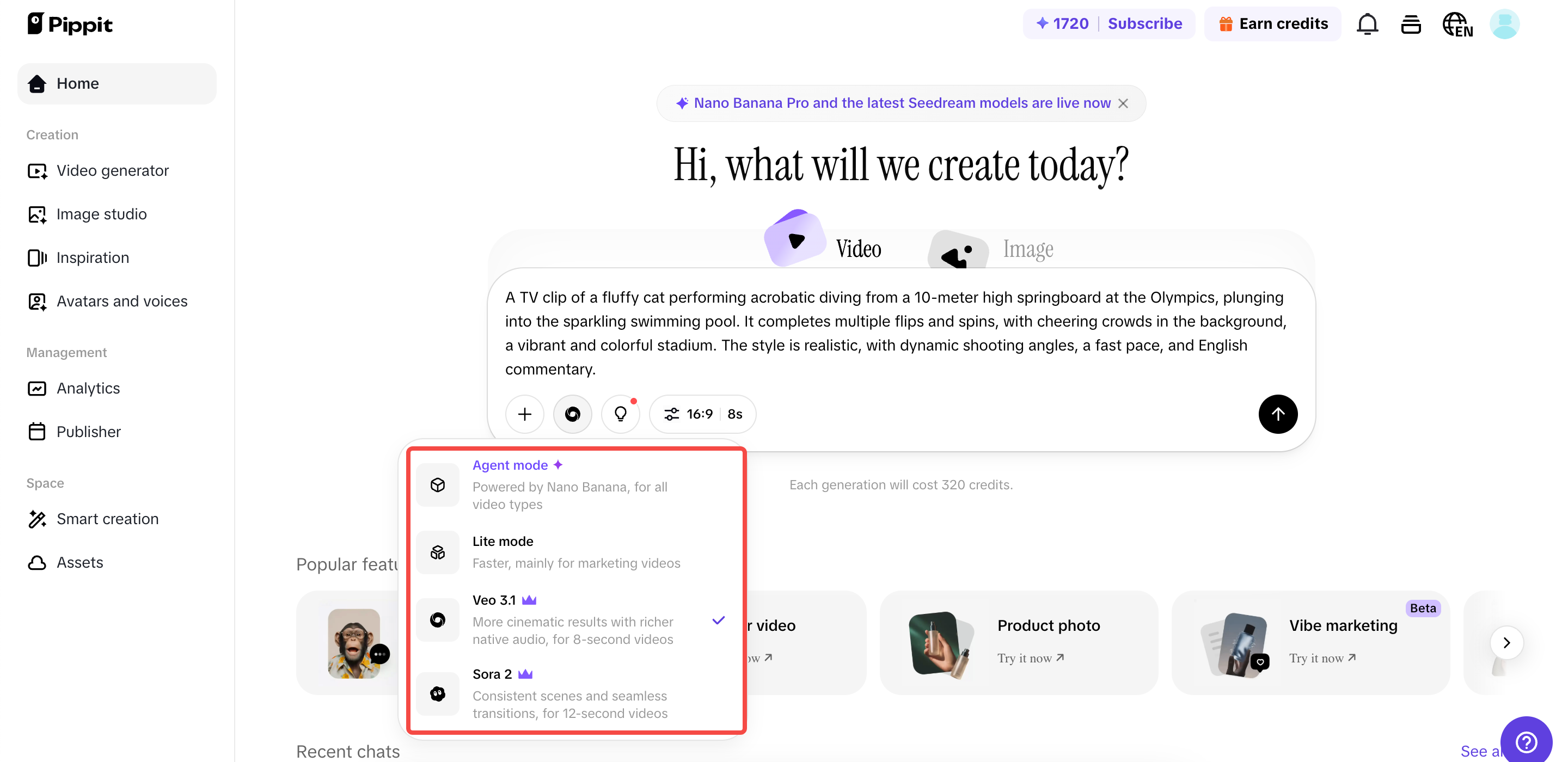Open the Publisher section
Image resolution: width=1568 pixels, height=762 pixels.
pos(89,432)
